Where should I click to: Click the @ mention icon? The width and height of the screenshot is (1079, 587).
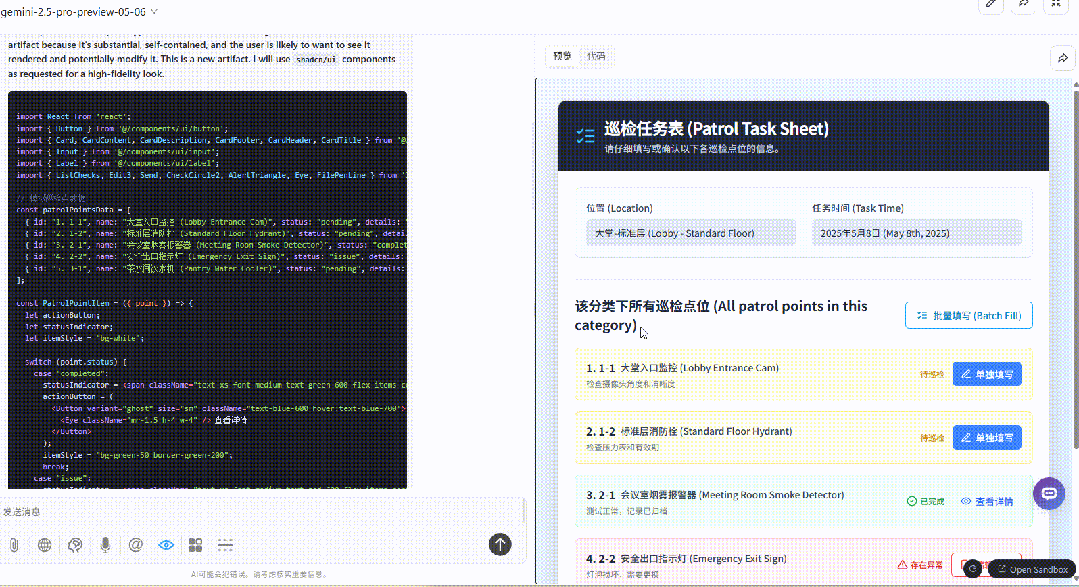(x=136, y=545)
